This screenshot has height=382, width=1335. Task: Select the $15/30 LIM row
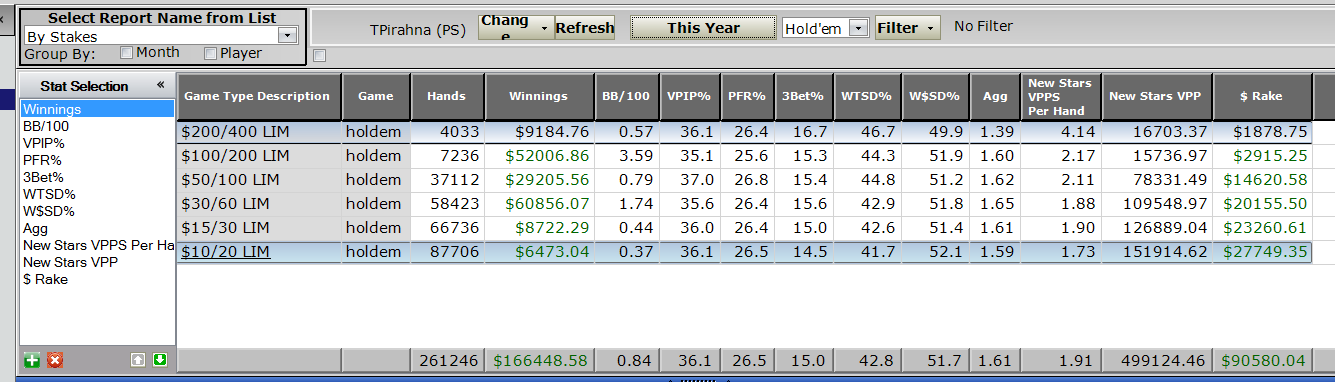click(744, 227)
